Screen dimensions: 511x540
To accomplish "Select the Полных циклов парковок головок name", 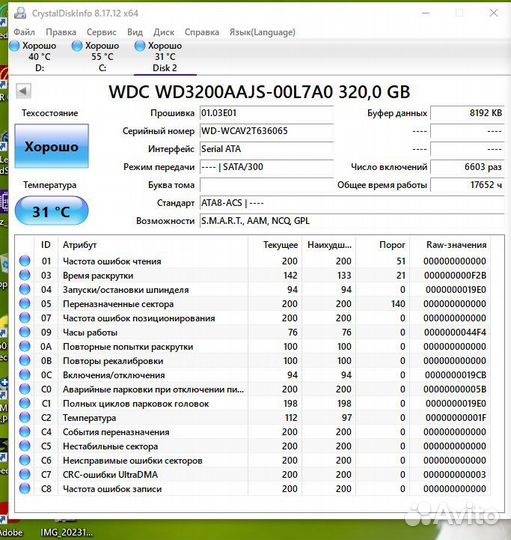I will click(136, 404).
